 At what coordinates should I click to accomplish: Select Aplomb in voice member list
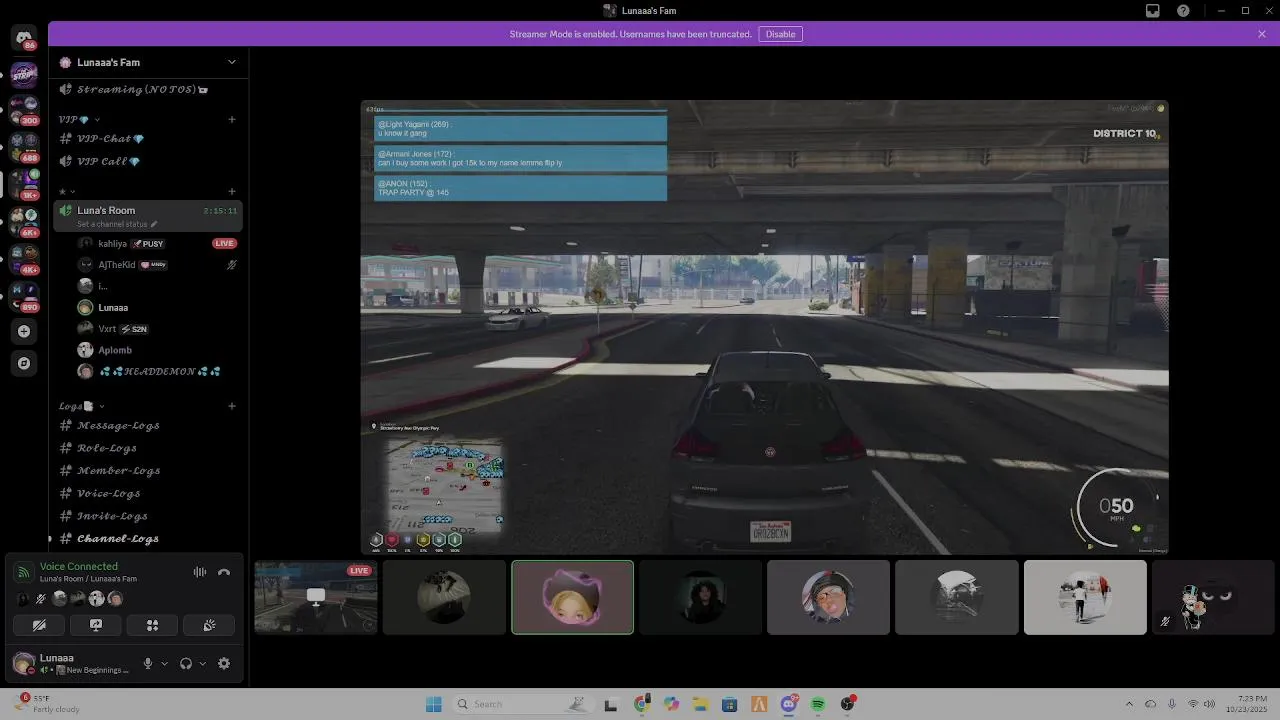pos(158,350)
